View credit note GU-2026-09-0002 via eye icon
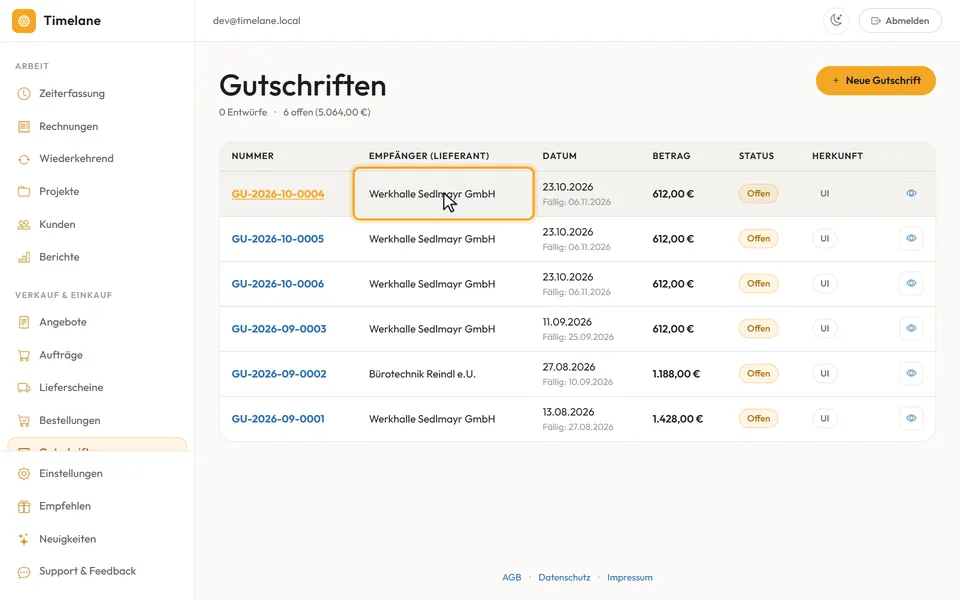960x600 pixels. tap(911, 373)
